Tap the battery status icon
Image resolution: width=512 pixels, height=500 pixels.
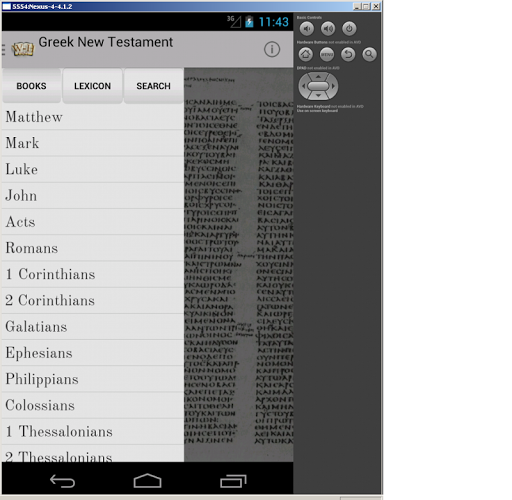(x=249, y=22)
